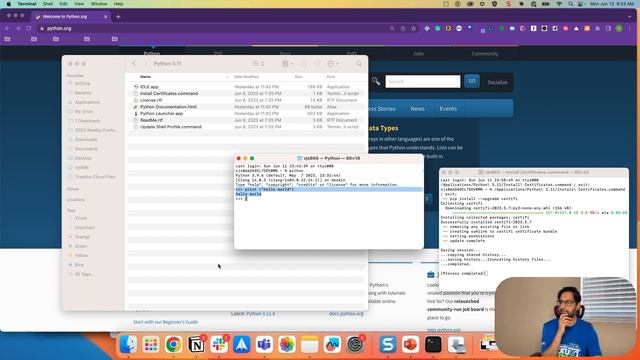Open Documents in Finder sidebar
Image resolution: width=640 pixels, height=360 pixels.
[x=86, y=149]
